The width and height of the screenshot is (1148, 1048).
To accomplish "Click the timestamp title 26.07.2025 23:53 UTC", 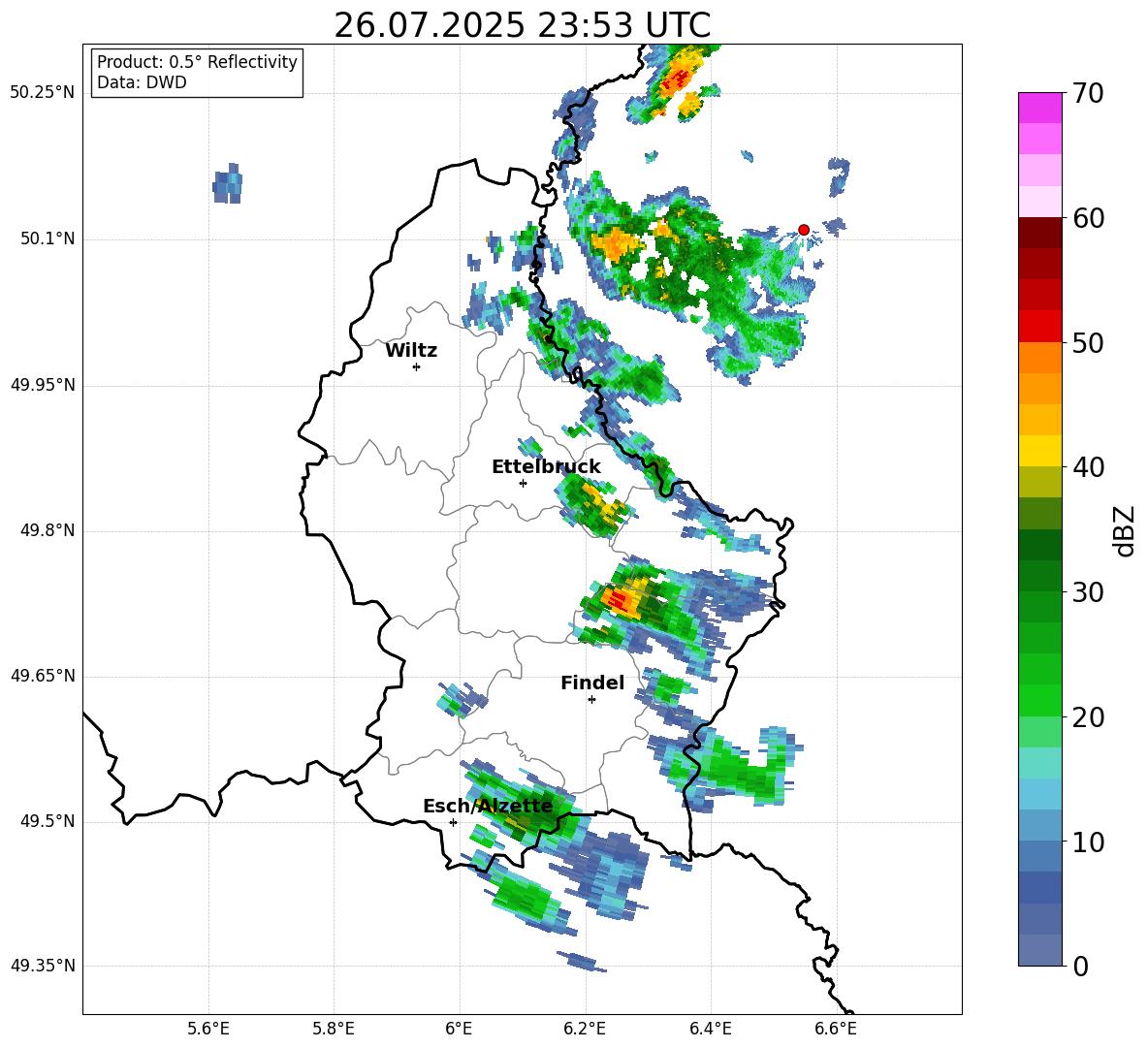I will tap(522, 25).
